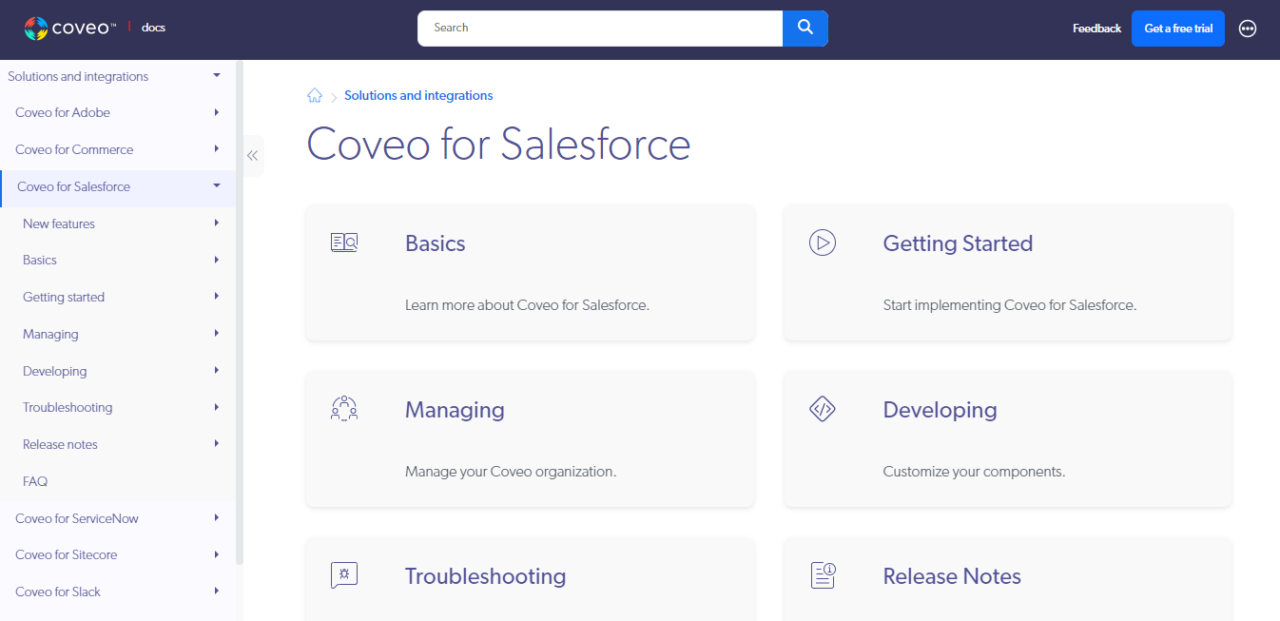Click the Developing code icon

click(822, 408)
